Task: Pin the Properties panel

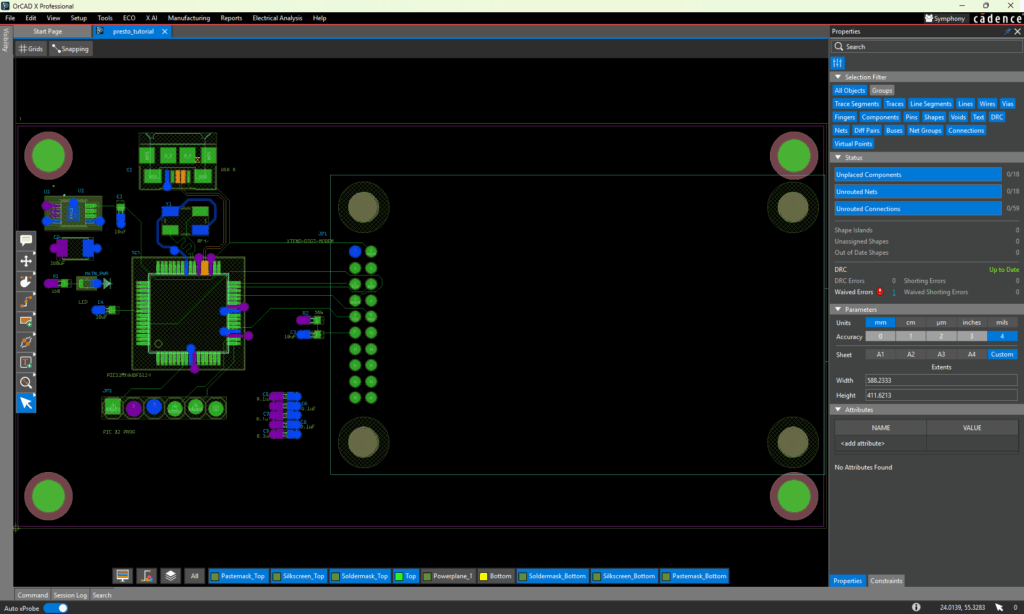Action: (1007, 32)
